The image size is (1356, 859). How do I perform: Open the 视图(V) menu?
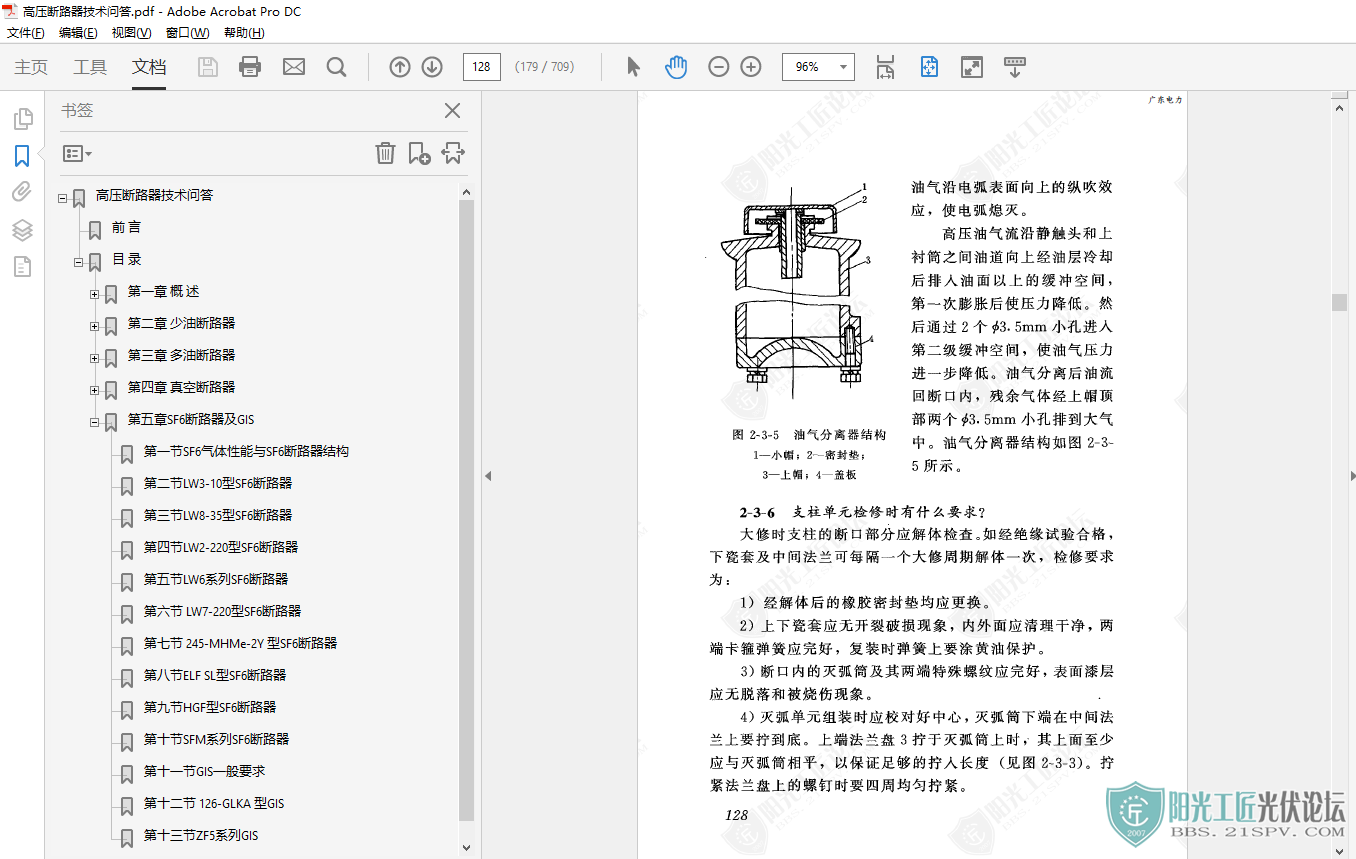[x=132, y=33]
